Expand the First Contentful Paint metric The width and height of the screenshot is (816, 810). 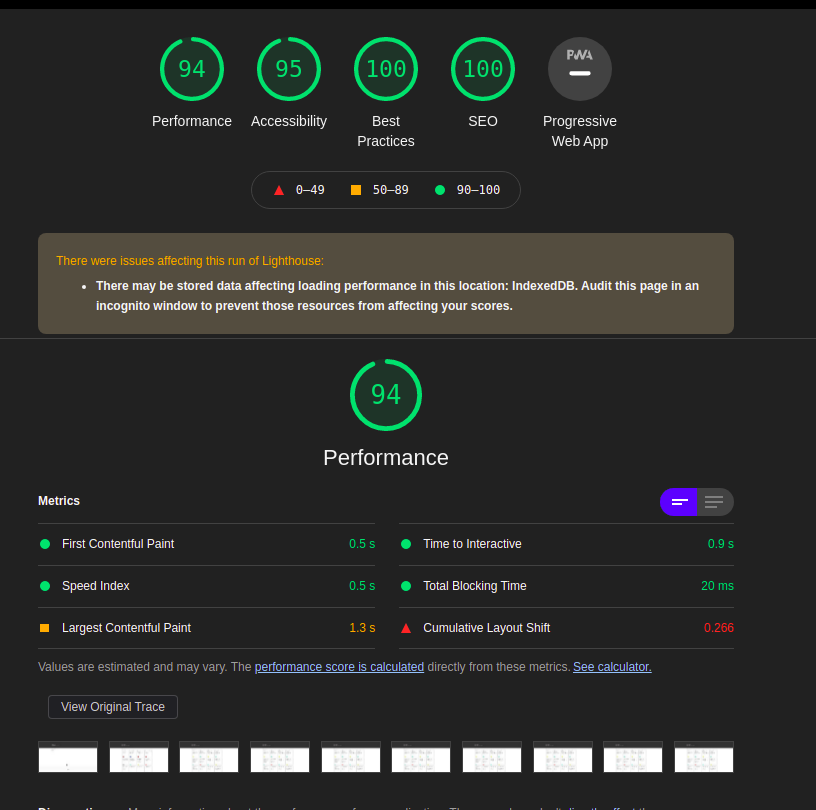(207, 544)
